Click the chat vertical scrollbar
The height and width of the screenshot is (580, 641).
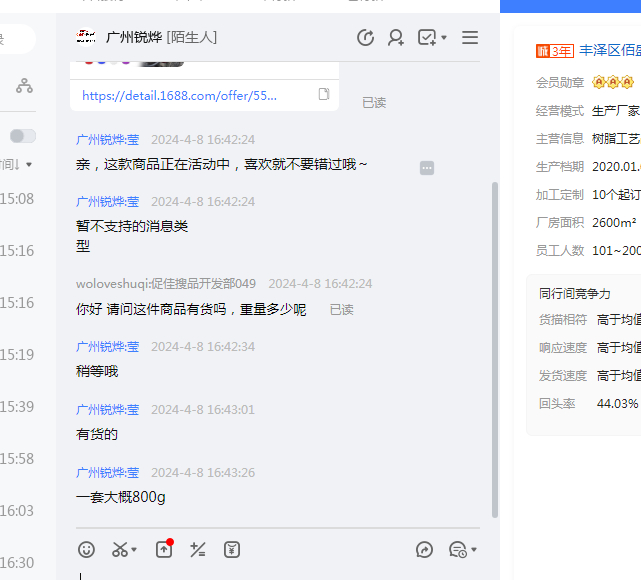[x=494, y=350]
